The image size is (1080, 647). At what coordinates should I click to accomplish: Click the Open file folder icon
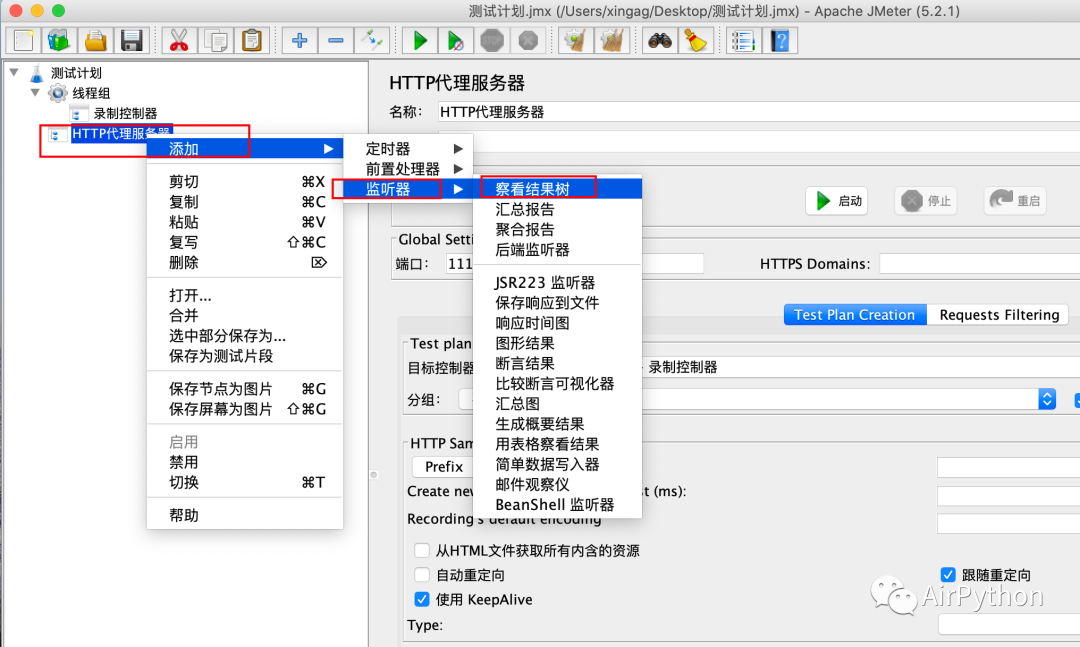95,41
